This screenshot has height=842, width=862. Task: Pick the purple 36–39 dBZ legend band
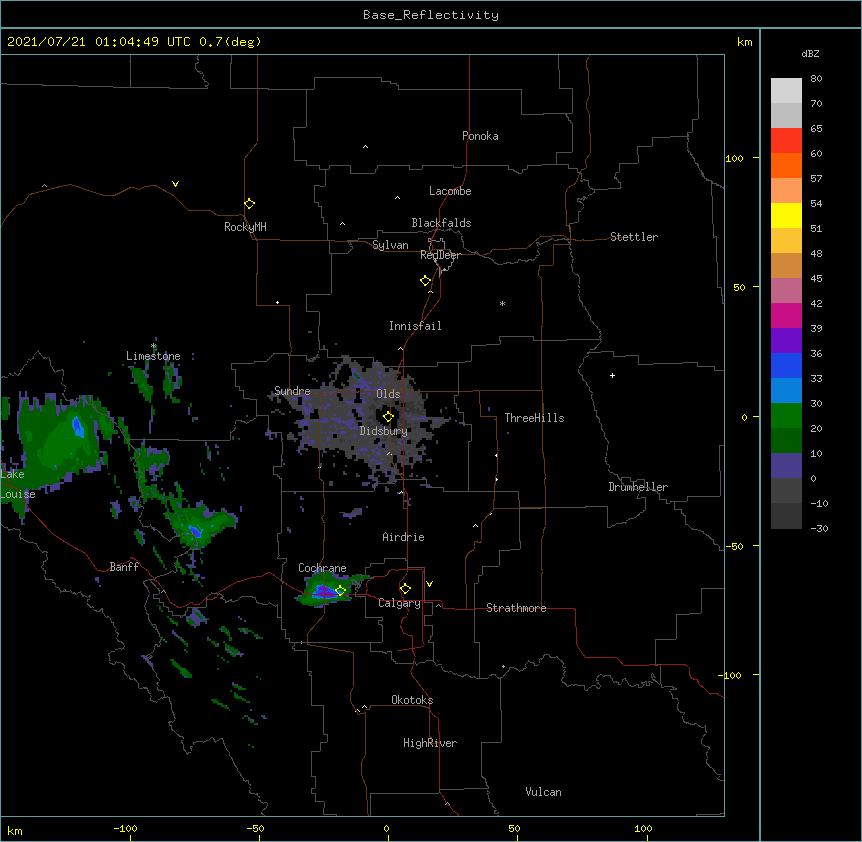coord(786,340)
